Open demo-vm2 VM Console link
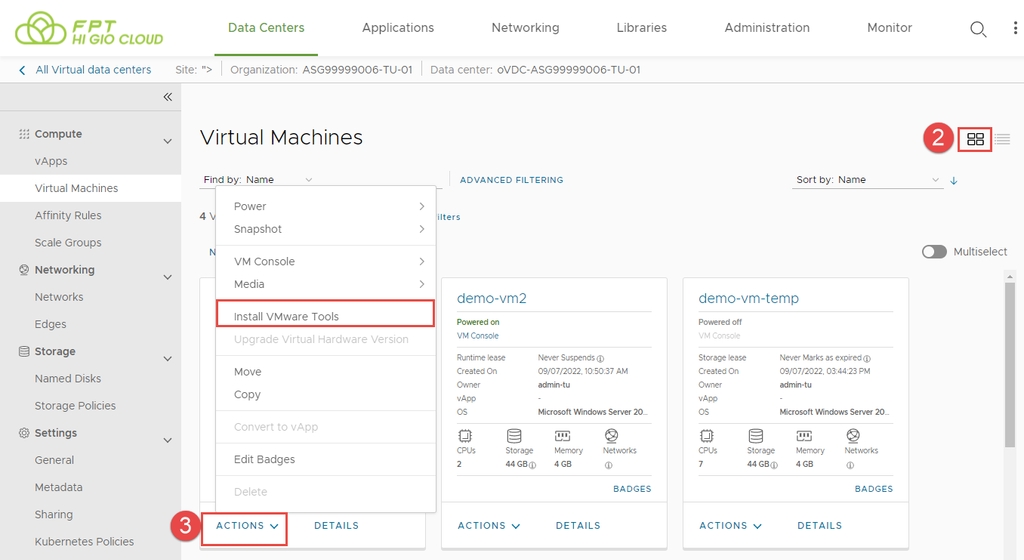The width and height of the screenshot is (1024, 560). 477,336
